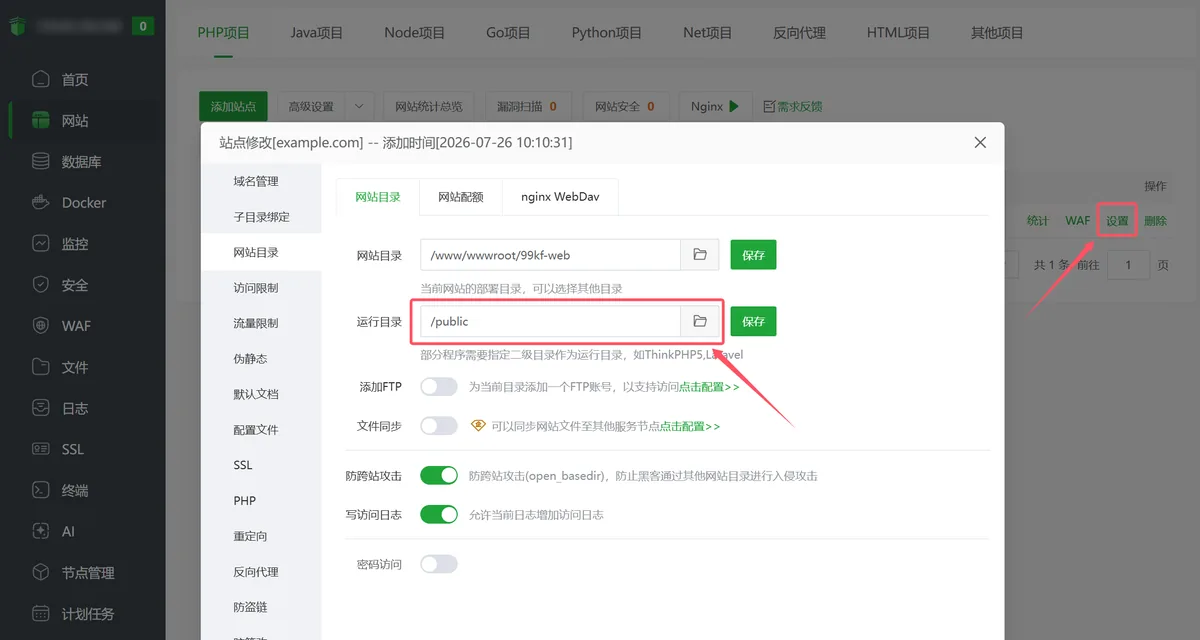Image resolution: width=1200 pixels, height=640 pixels.
Task: Switch to the Node项目 tab
Action: tap(415, 32)
